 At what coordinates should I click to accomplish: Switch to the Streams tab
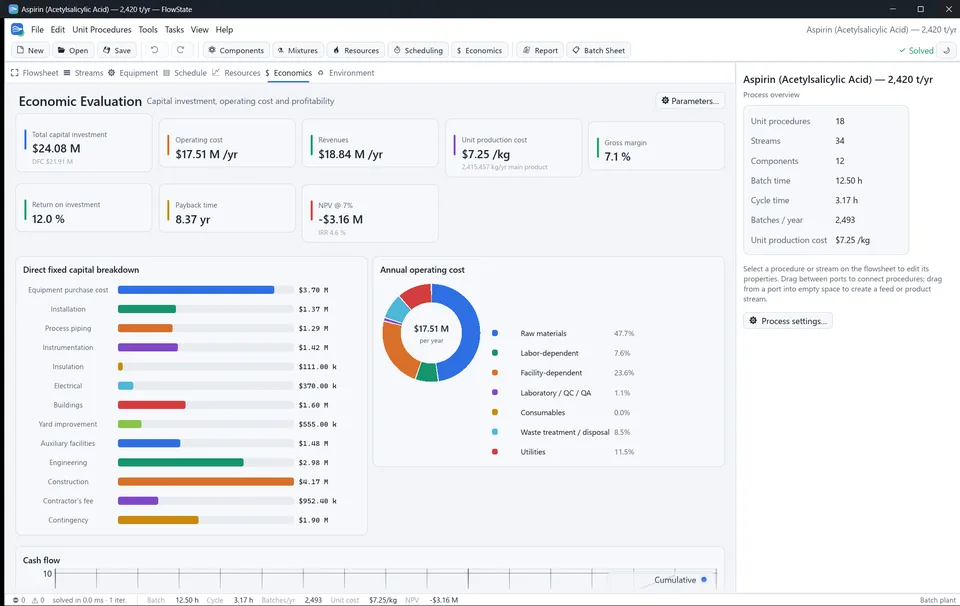[x=83, y=73]
